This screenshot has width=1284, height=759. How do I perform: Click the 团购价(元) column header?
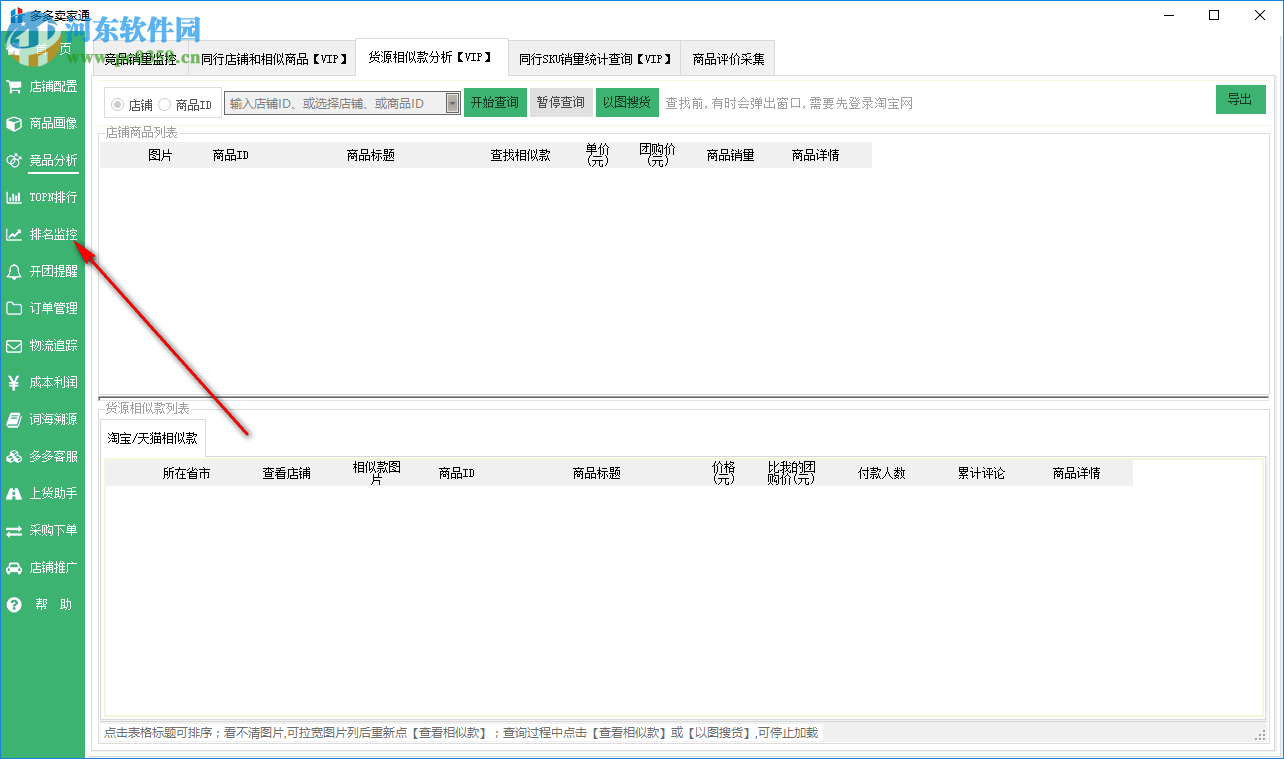[x=657, y=155]
